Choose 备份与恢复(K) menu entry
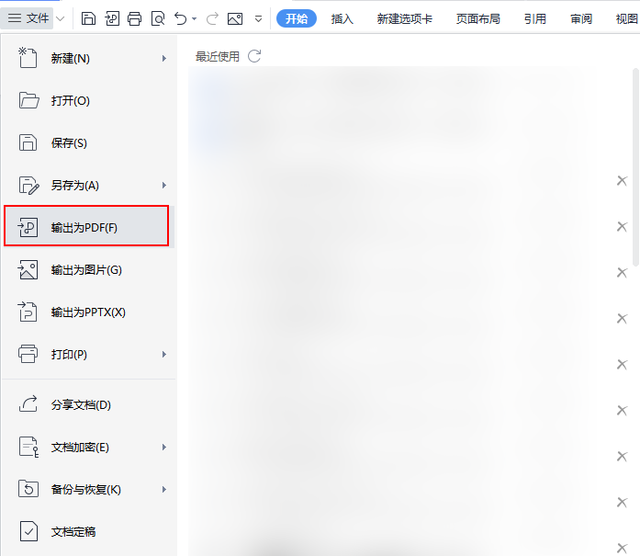Viewport: 640px width, 556px height. (90, 489)
